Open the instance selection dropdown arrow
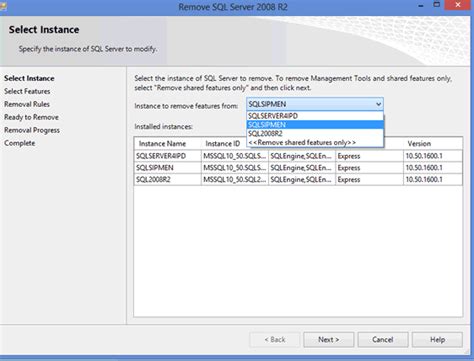The image size is (474, 361). 378,104
